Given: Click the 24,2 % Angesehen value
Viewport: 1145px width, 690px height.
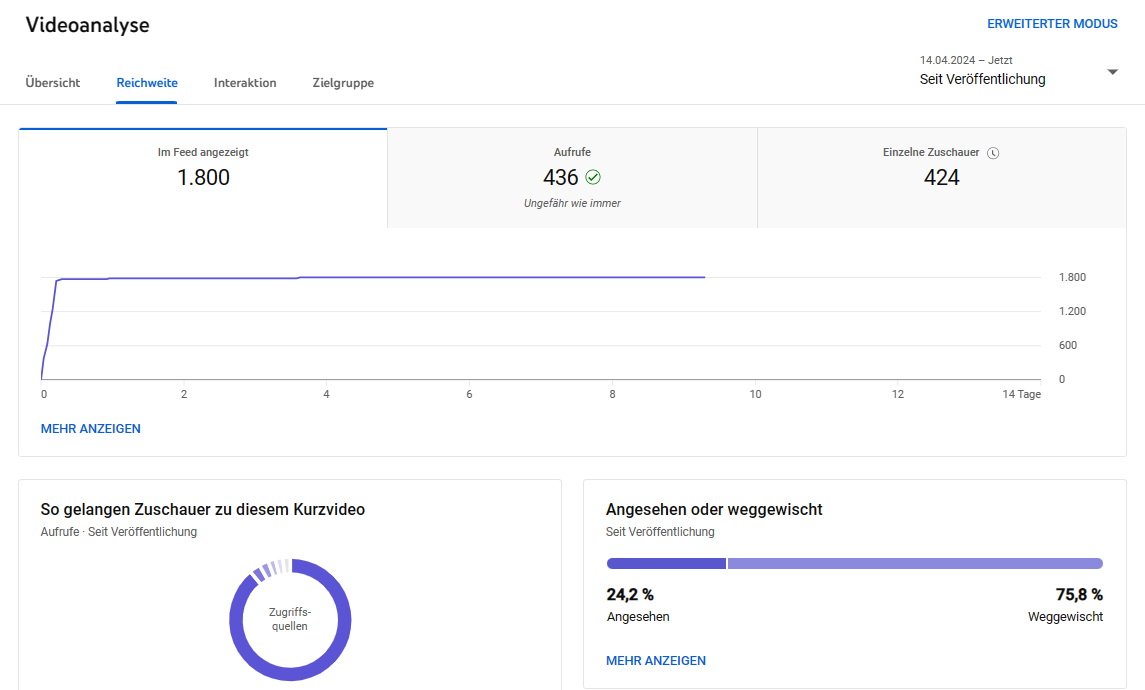Looking at the screenshot, I should click(x=630, y=595).
